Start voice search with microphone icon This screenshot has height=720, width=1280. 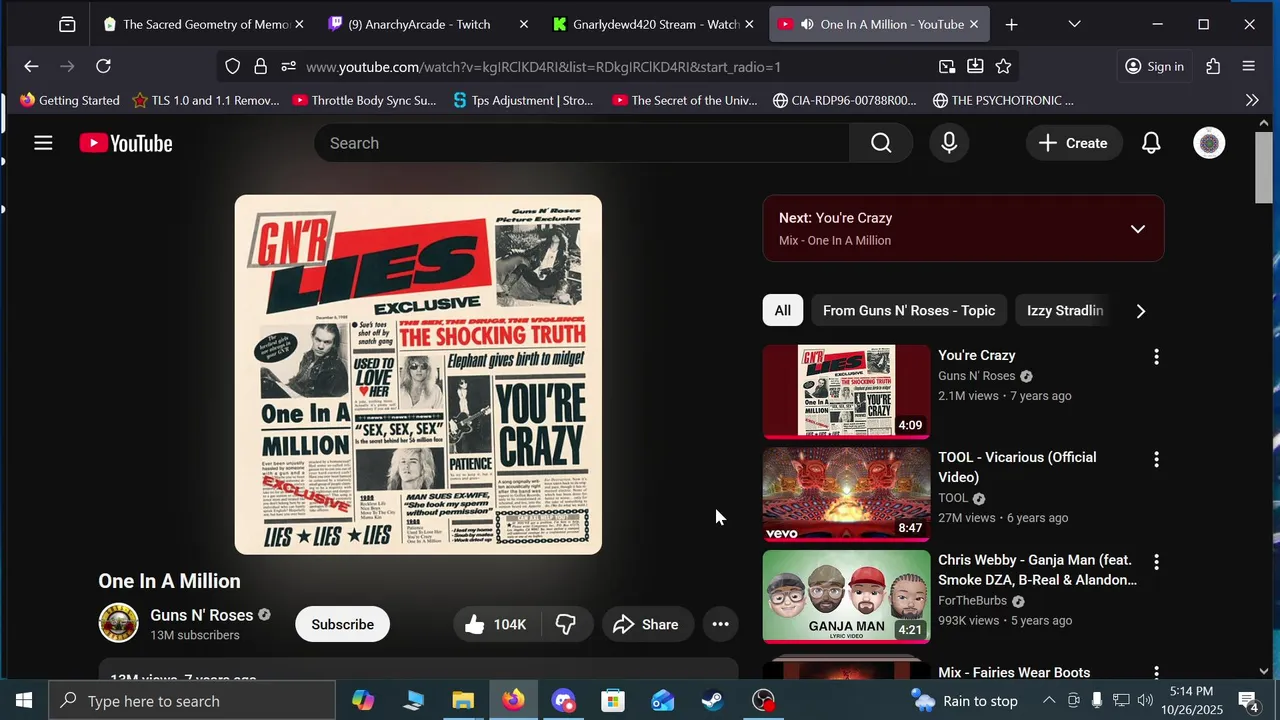click(949, 143)
